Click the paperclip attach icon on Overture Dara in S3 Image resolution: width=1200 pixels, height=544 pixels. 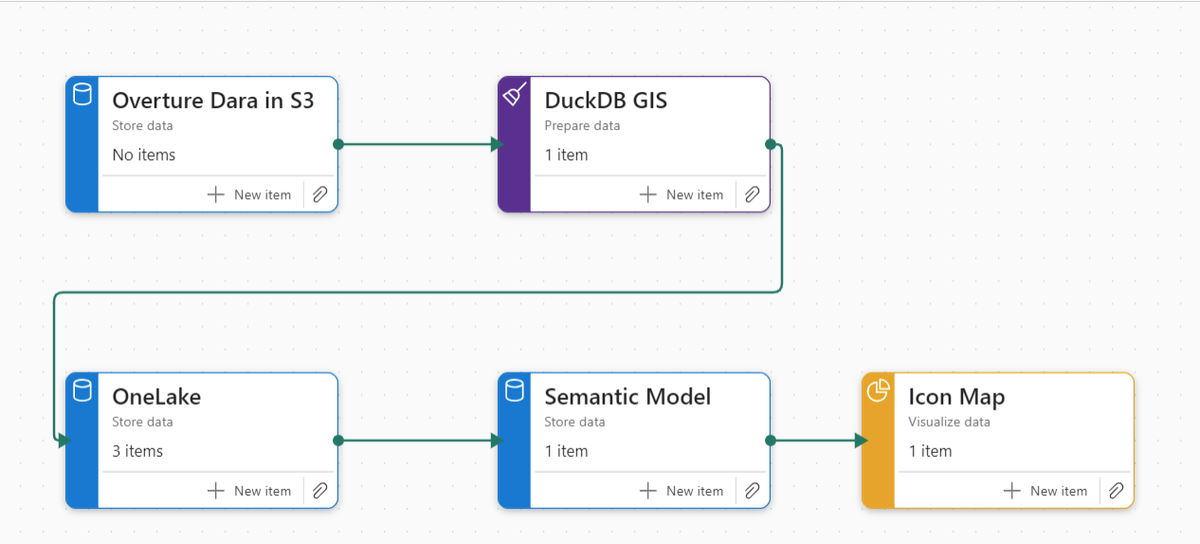click(320, 195)
